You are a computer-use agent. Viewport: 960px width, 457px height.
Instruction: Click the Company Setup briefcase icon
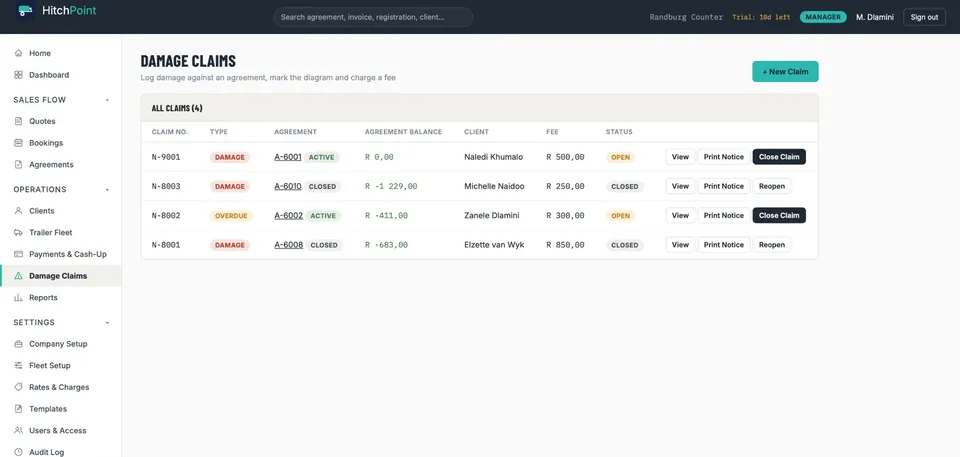pos(18,344)
